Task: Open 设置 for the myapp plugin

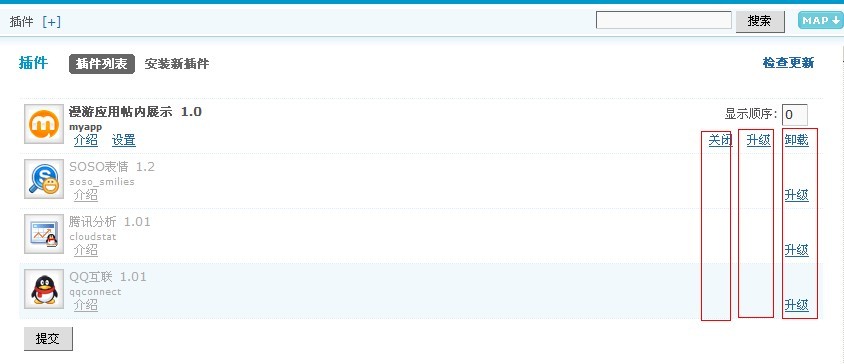Action: click(124, 141)
